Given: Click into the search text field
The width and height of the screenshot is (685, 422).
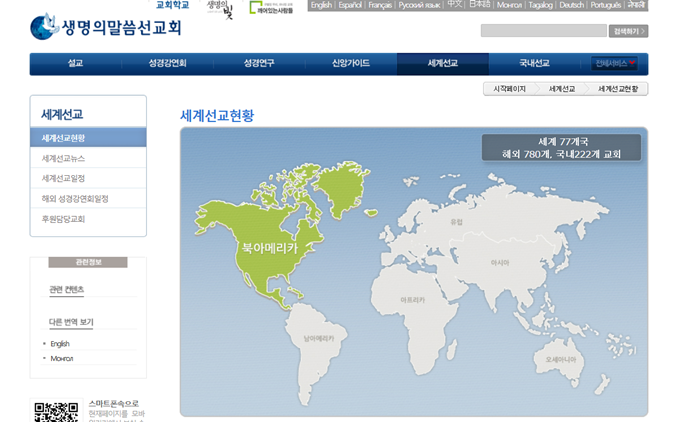Looking at the screenshot, I should coord(542,31).
